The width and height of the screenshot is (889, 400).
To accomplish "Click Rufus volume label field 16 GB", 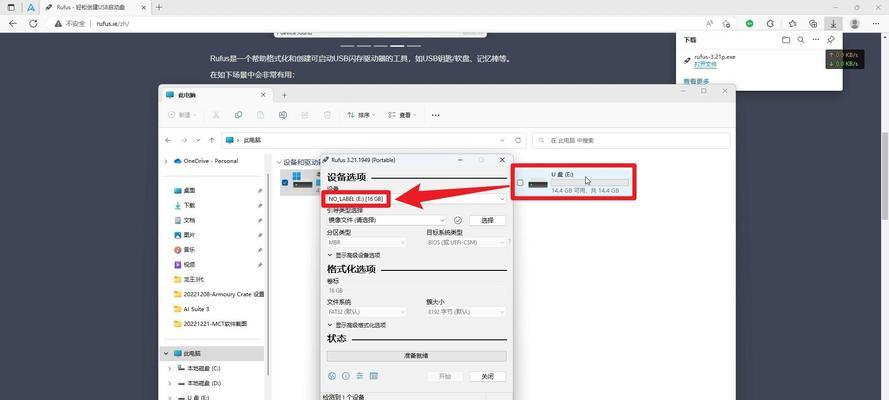I will pyautogui.click(x=416, y=291).
